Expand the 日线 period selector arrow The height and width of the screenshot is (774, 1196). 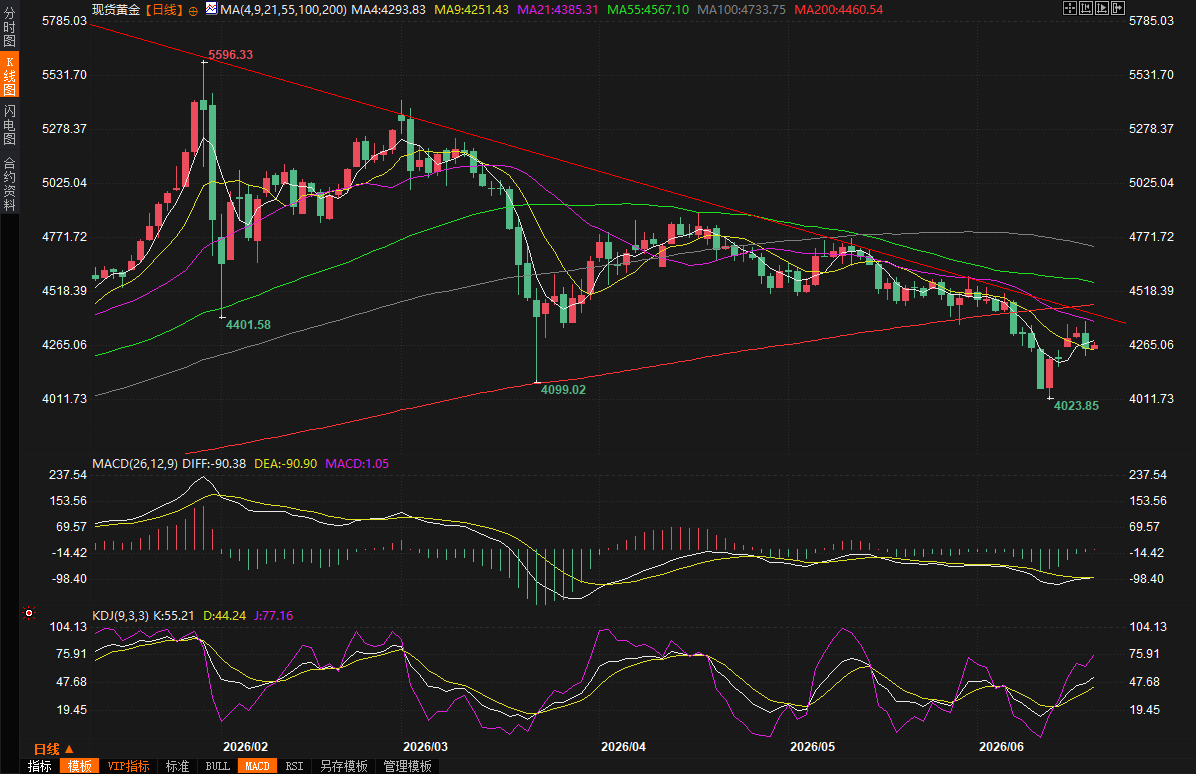[69, 749]
